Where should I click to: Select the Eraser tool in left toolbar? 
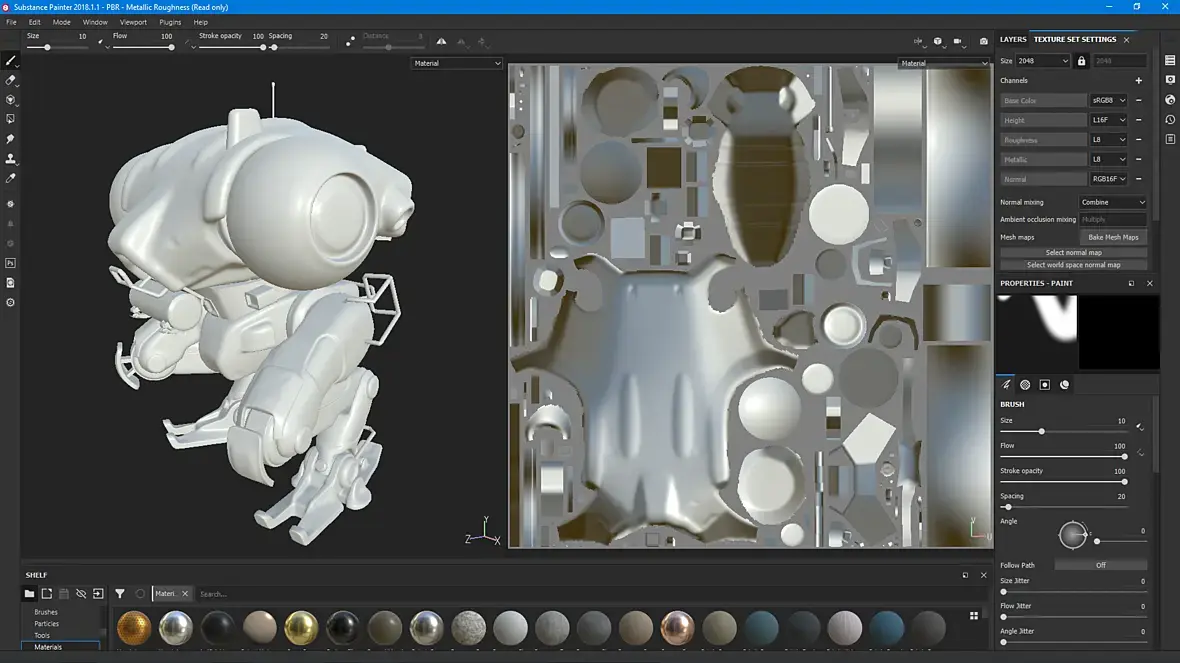[11, 80]
